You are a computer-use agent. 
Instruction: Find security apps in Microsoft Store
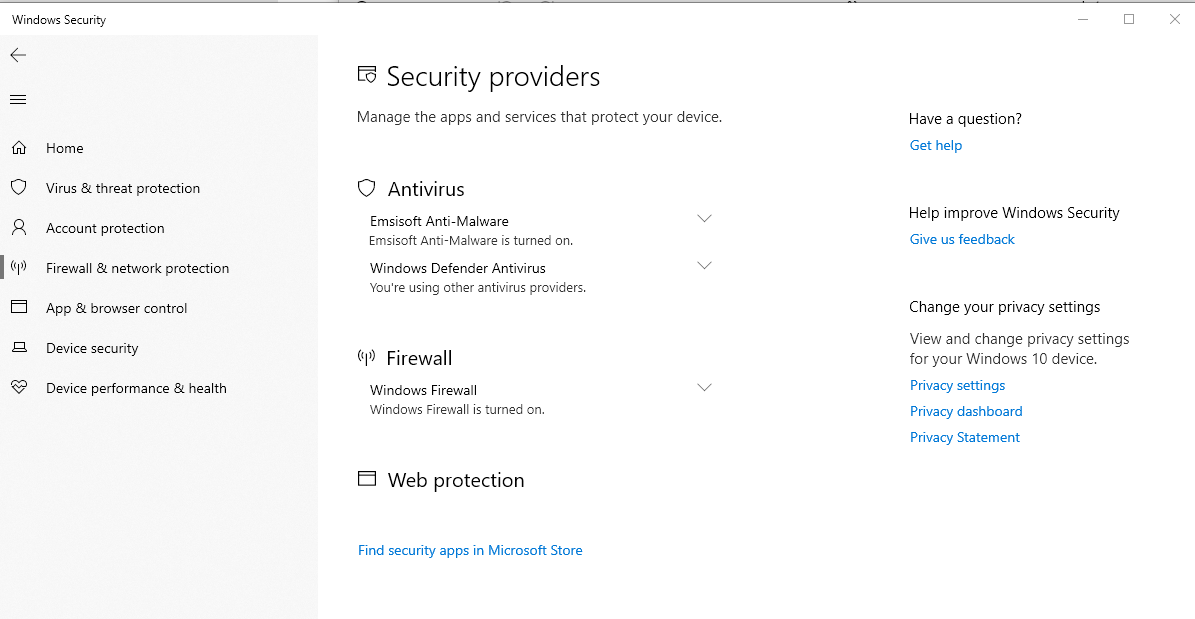tap(470, 550)
